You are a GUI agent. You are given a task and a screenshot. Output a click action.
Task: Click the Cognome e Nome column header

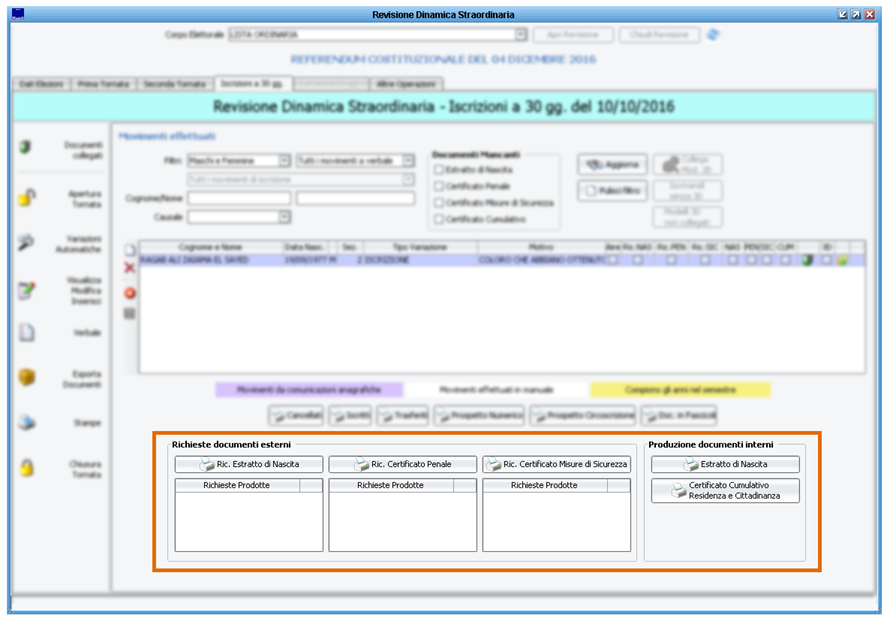[x=211, y=247]
